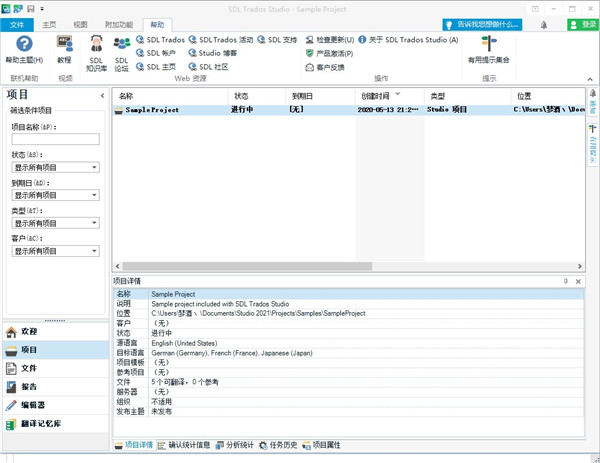Open 帮助主题 help topics icon
The width and height of the screenshot is (600, 463).
click(24, 48)
